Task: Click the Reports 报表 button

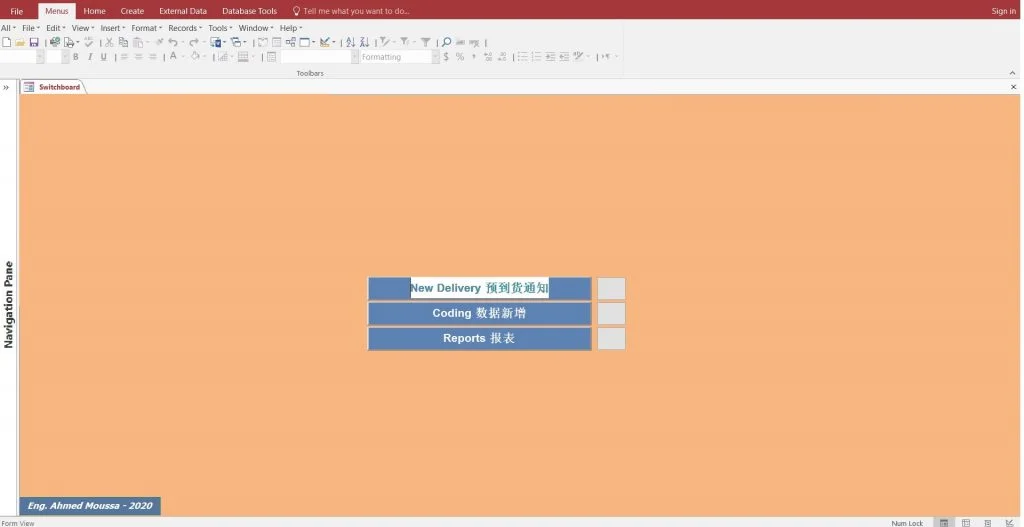Action: click(x=479, y=339)
